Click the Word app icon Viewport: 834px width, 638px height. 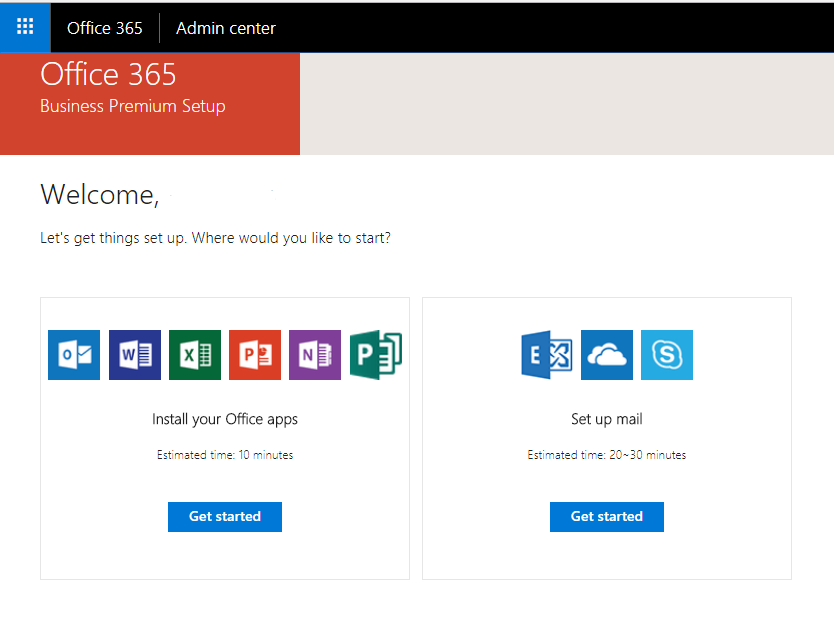point(135,355)
